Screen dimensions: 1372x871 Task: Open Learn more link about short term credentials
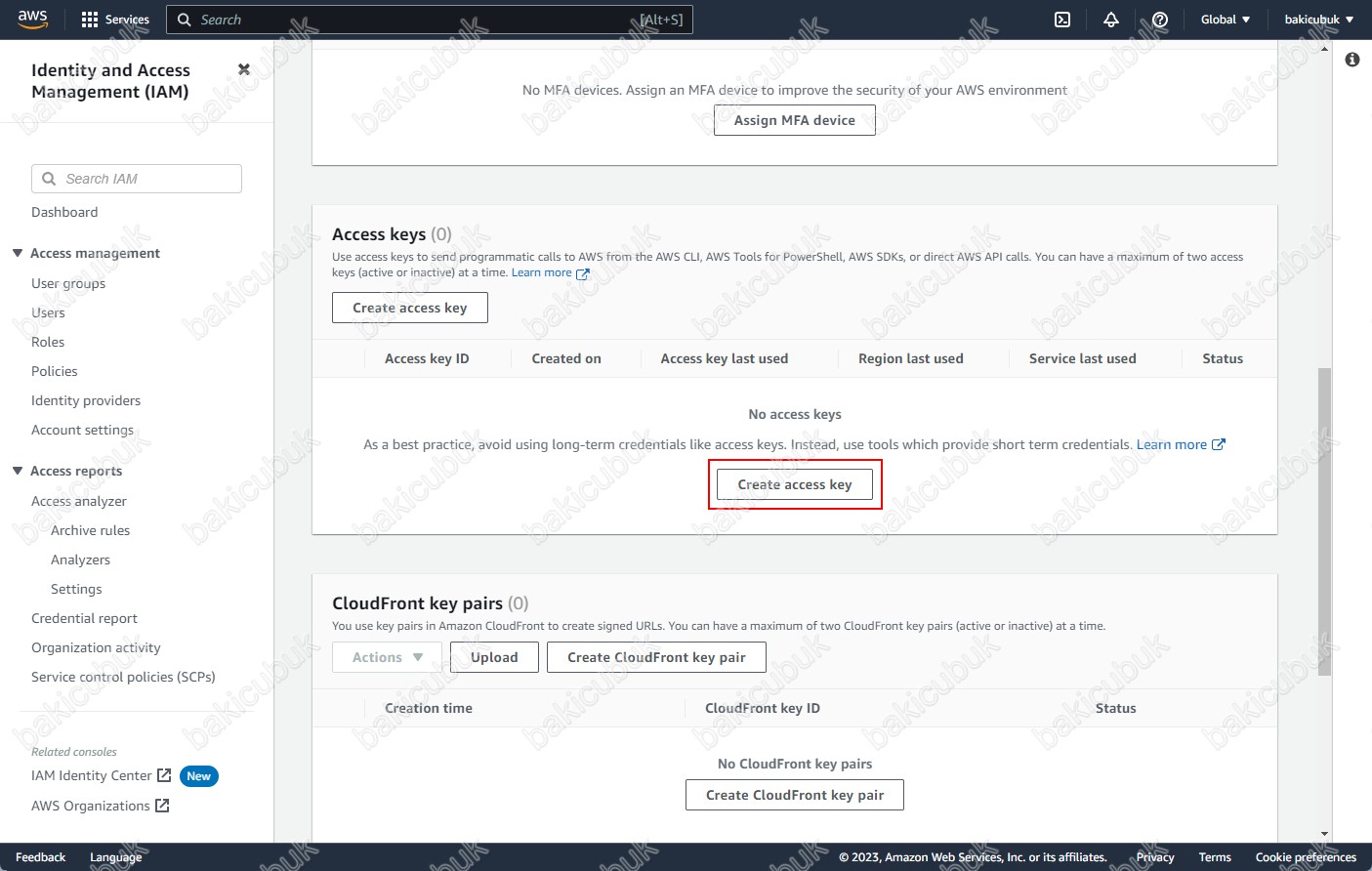tap(1172, 444)
